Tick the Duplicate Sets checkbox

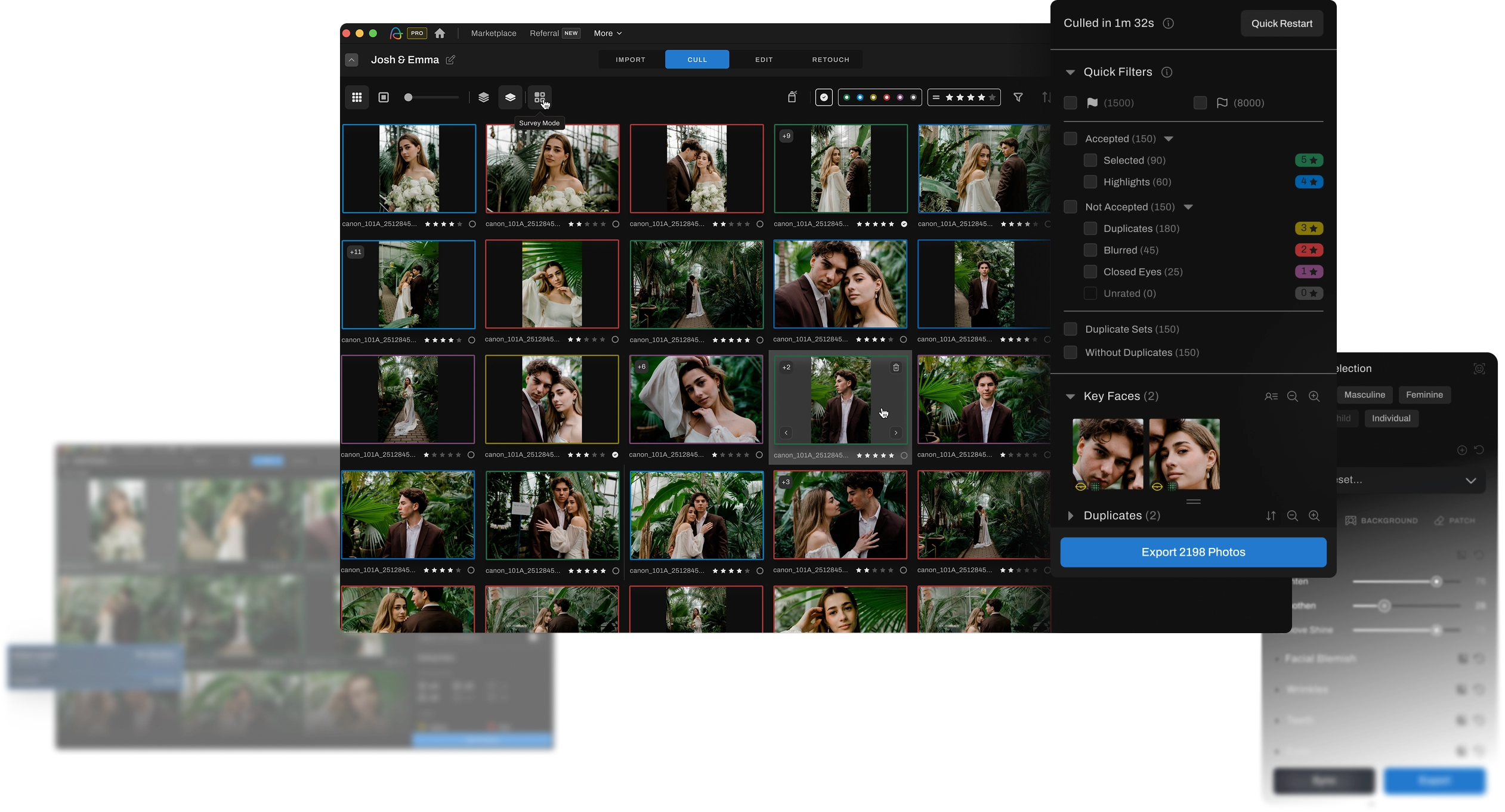(x=1070, y=329)
